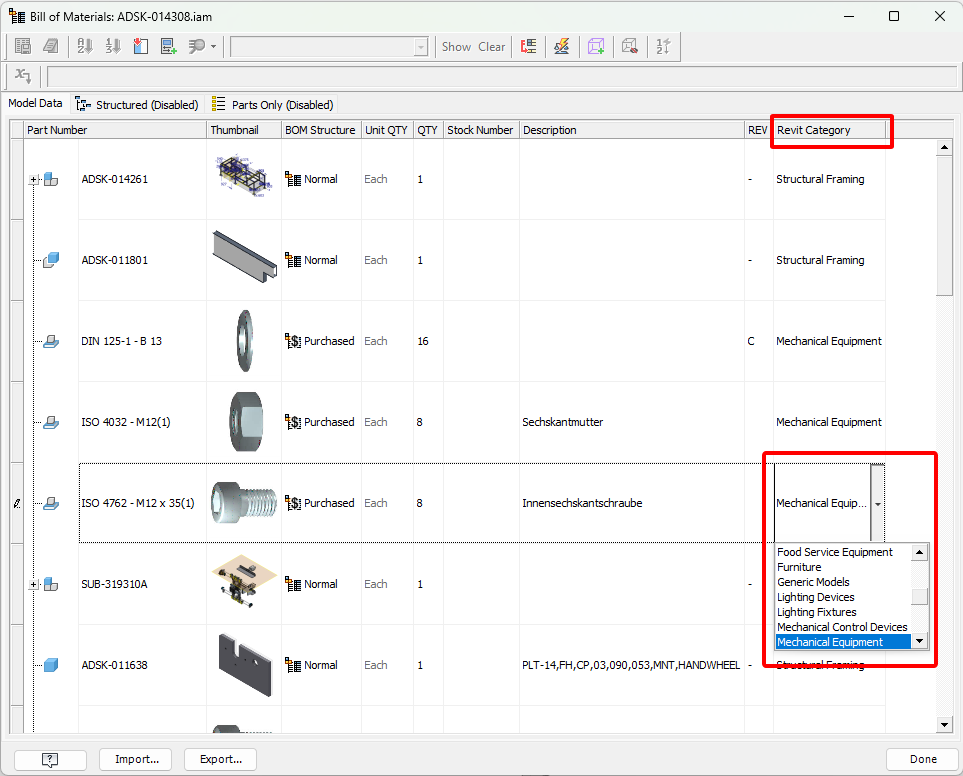
Task: Expand the ADSK-014261 assembly row
Action: pos(34,180)
